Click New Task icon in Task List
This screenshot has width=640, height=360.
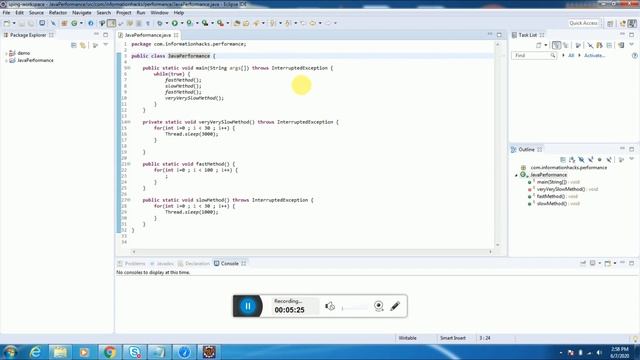click(539, 45)
